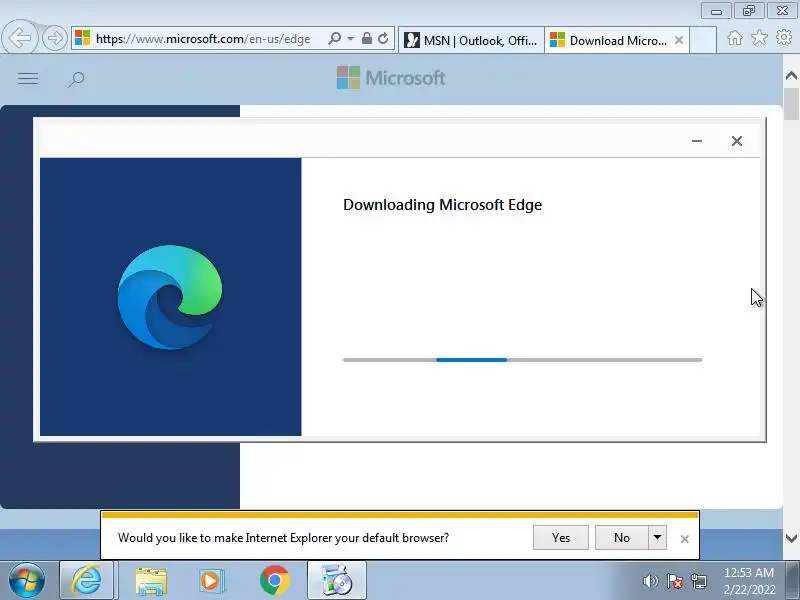The height and width of the screenshot is (600, 800).
Task: Click the vertical scrollbar thumb
Action: pyautogui.click(x=791, y=104)
